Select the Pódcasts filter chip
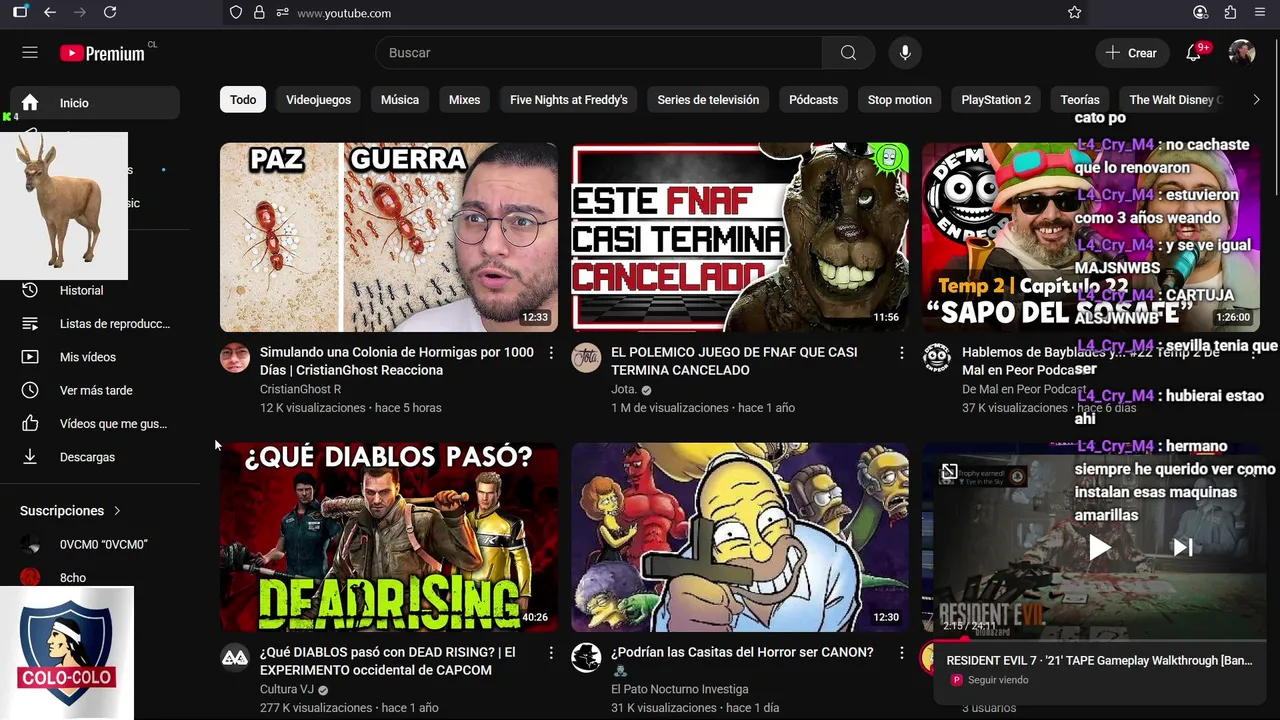This screenshot has width=1280, height=720. pyautogui.click(x=813, y=100)
